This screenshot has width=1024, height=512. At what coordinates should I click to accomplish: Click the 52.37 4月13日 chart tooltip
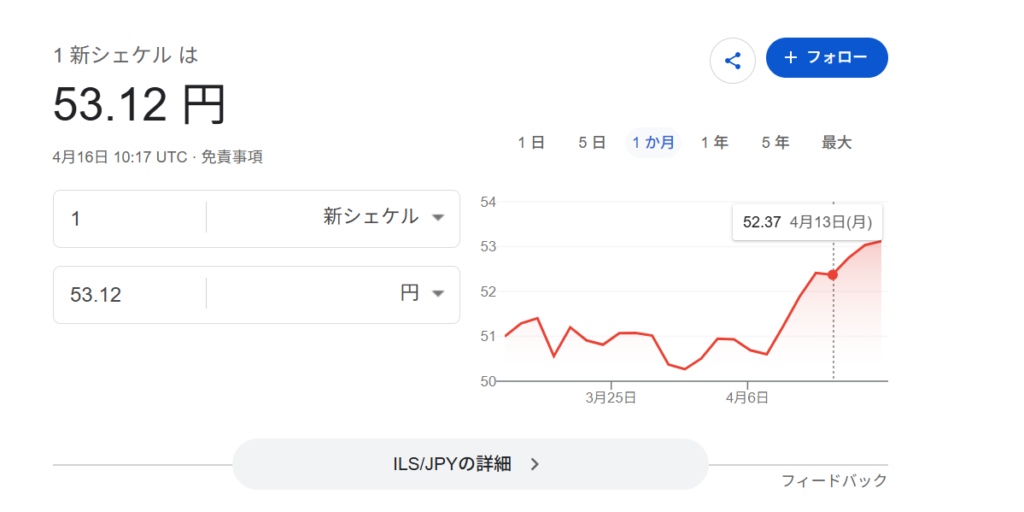pyautogui.click(x=808, y=222)
